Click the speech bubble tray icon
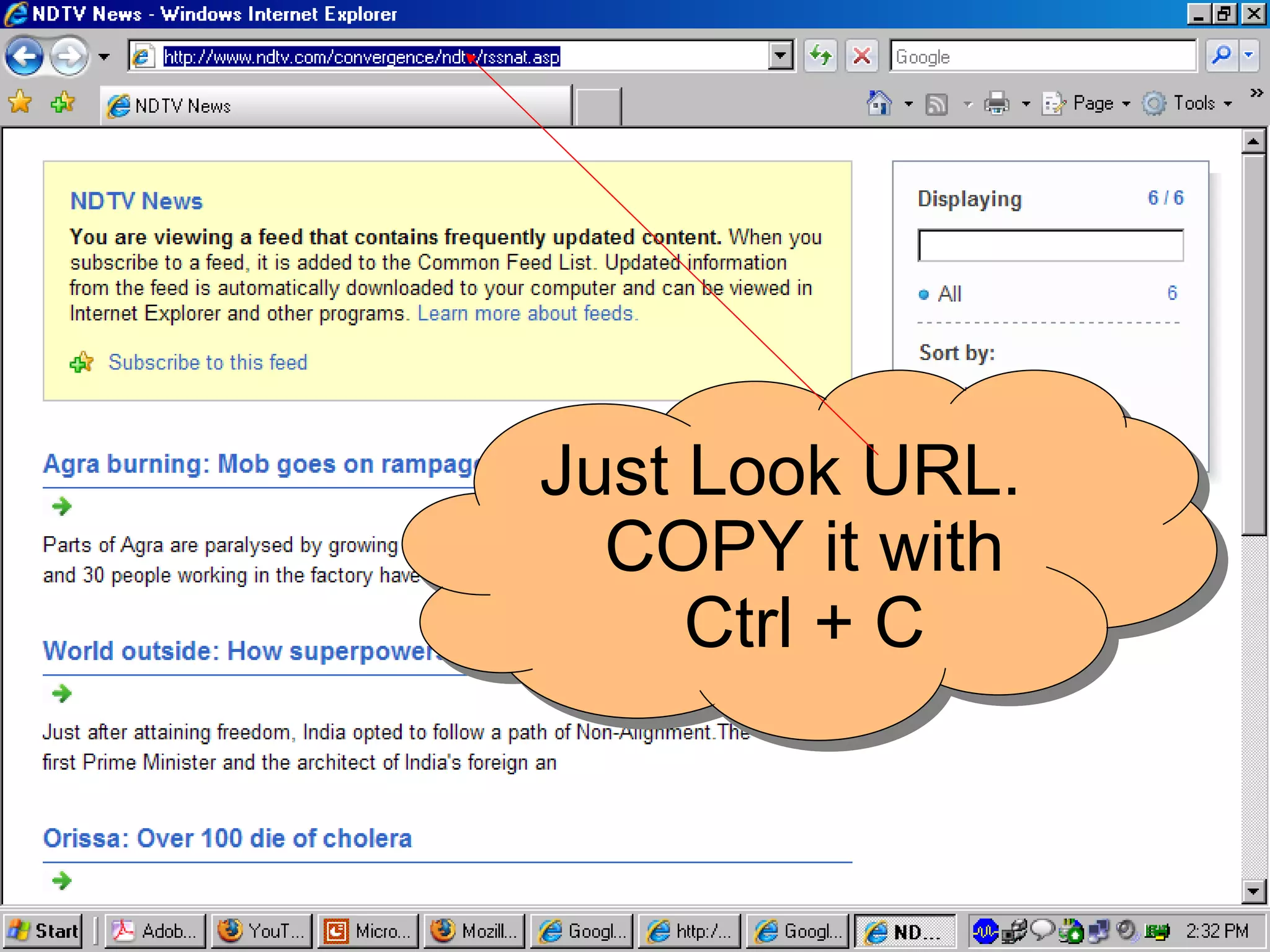The image size is (1270, 952). pos(1042,930)
